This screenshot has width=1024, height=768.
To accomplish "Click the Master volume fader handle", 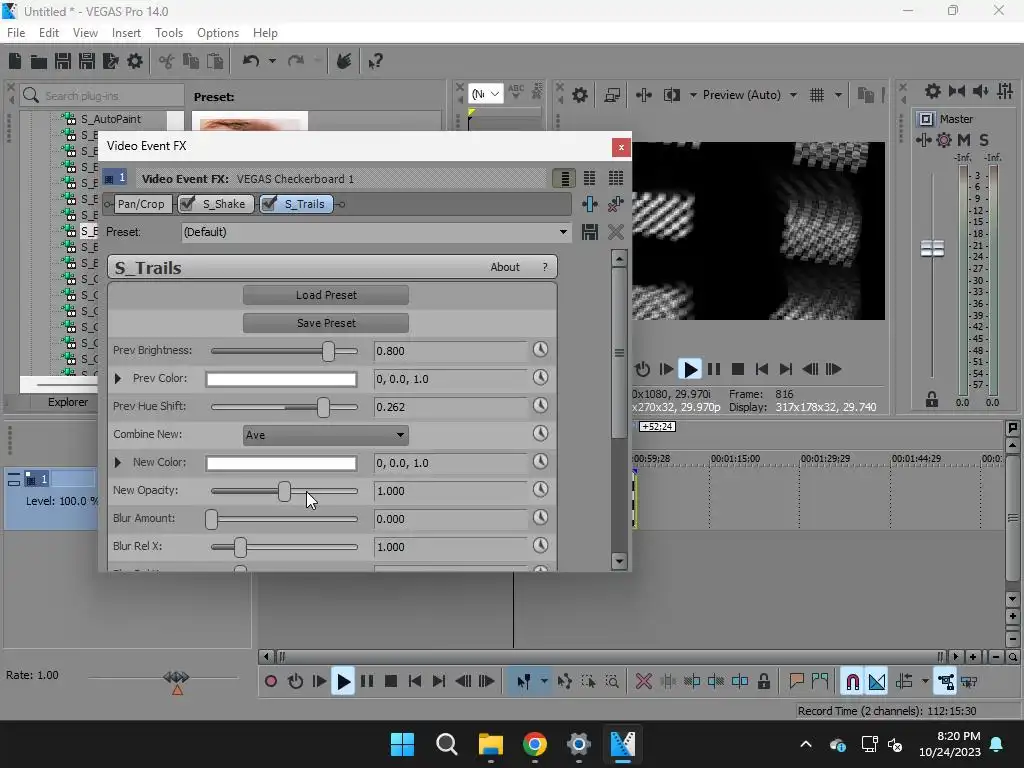I will pyautogui.click(x=932, y=248).
